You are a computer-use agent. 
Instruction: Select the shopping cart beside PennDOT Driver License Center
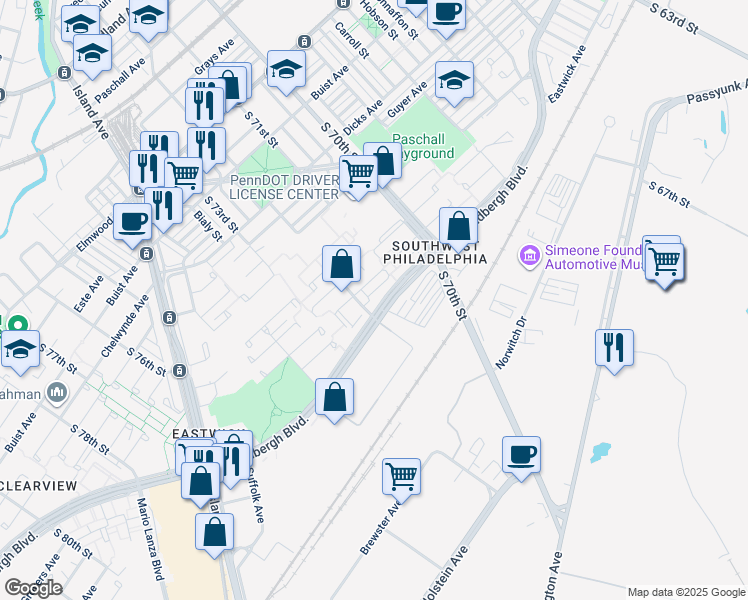pyautogui.click(x=358, y=175)
